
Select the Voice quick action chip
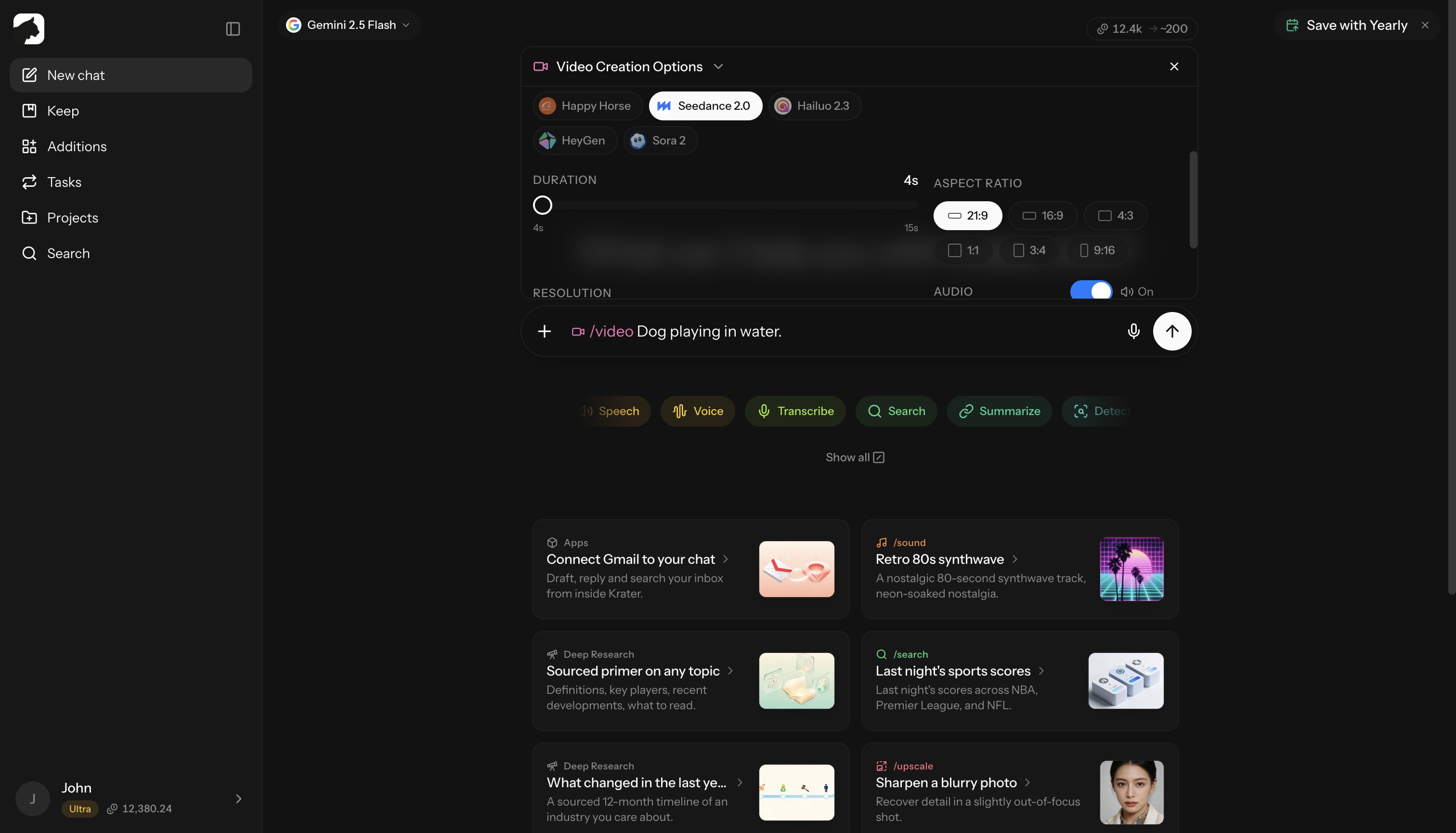coord(697,411)
